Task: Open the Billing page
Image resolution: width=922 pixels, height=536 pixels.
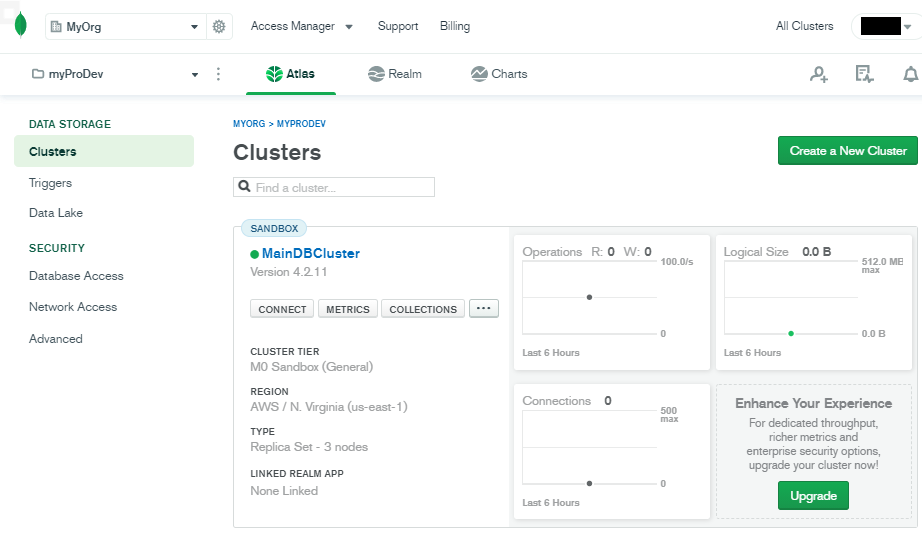Action: 455,26
